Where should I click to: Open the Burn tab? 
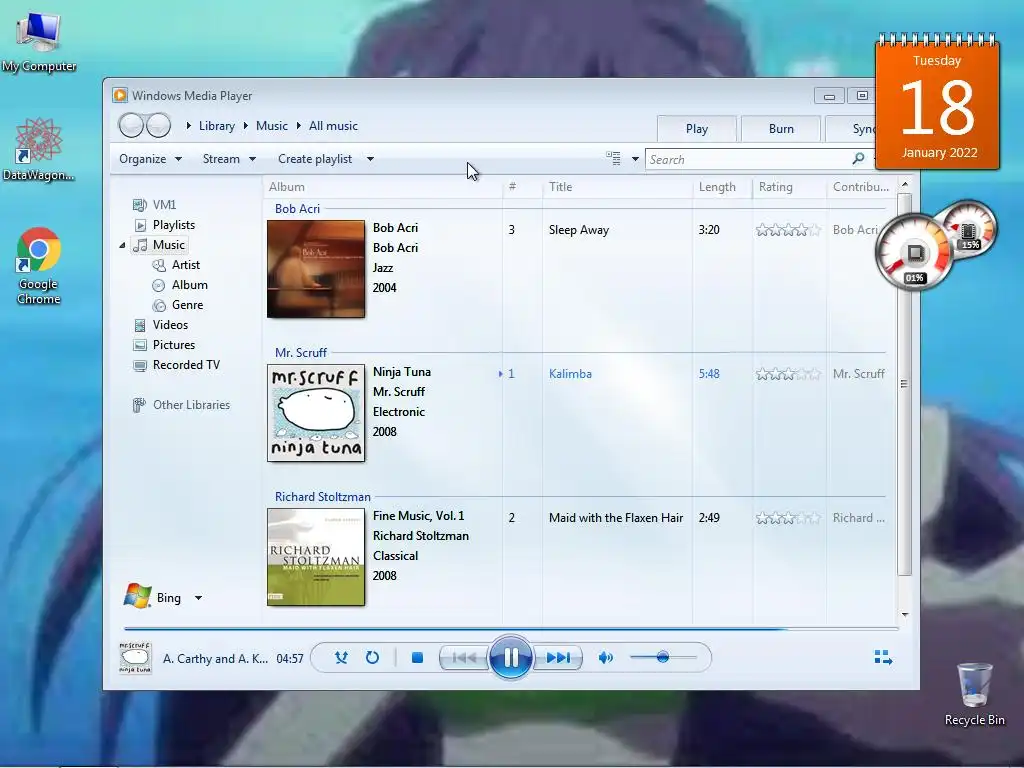[781, 129]
